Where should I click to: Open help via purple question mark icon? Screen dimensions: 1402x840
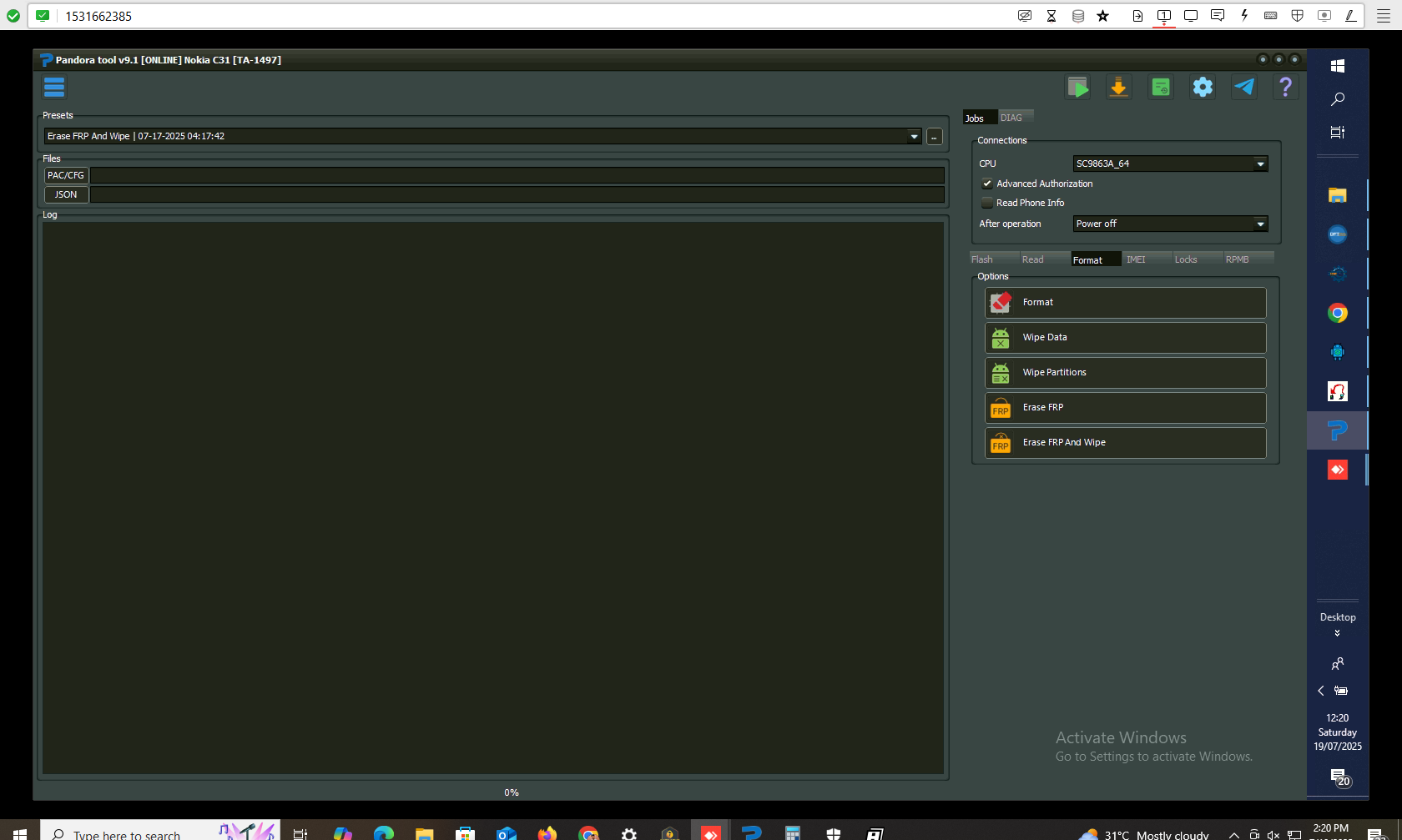[1286, 87]
